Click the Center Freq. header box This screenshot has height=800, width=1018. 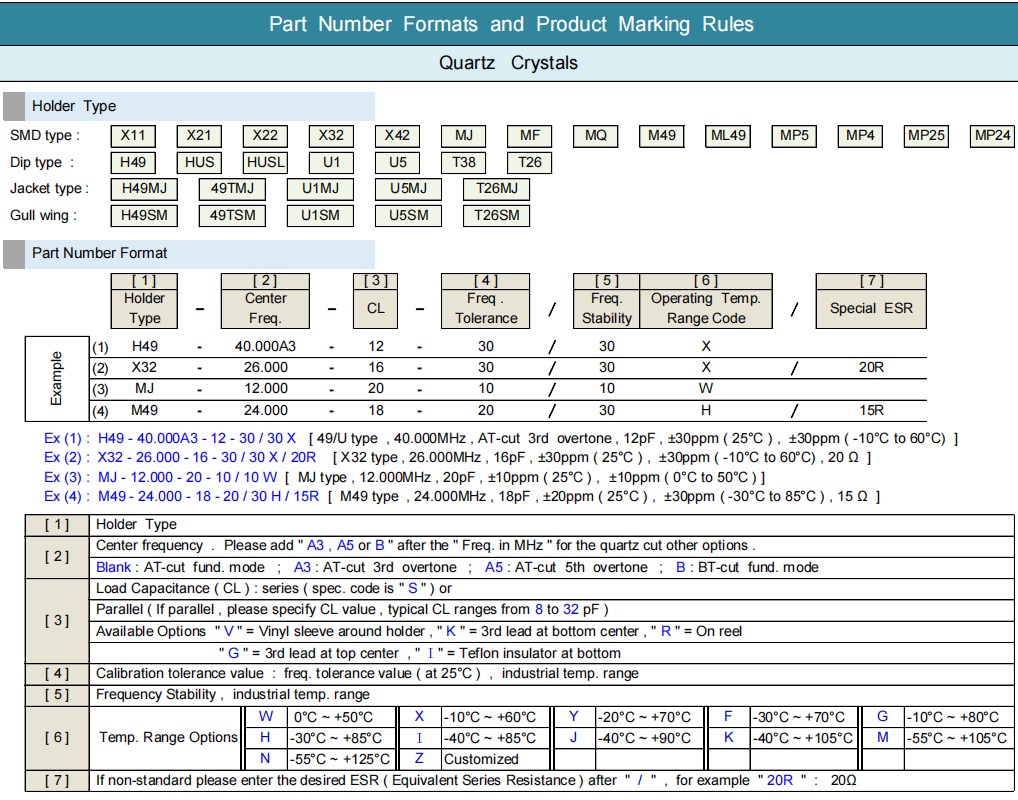266,308
